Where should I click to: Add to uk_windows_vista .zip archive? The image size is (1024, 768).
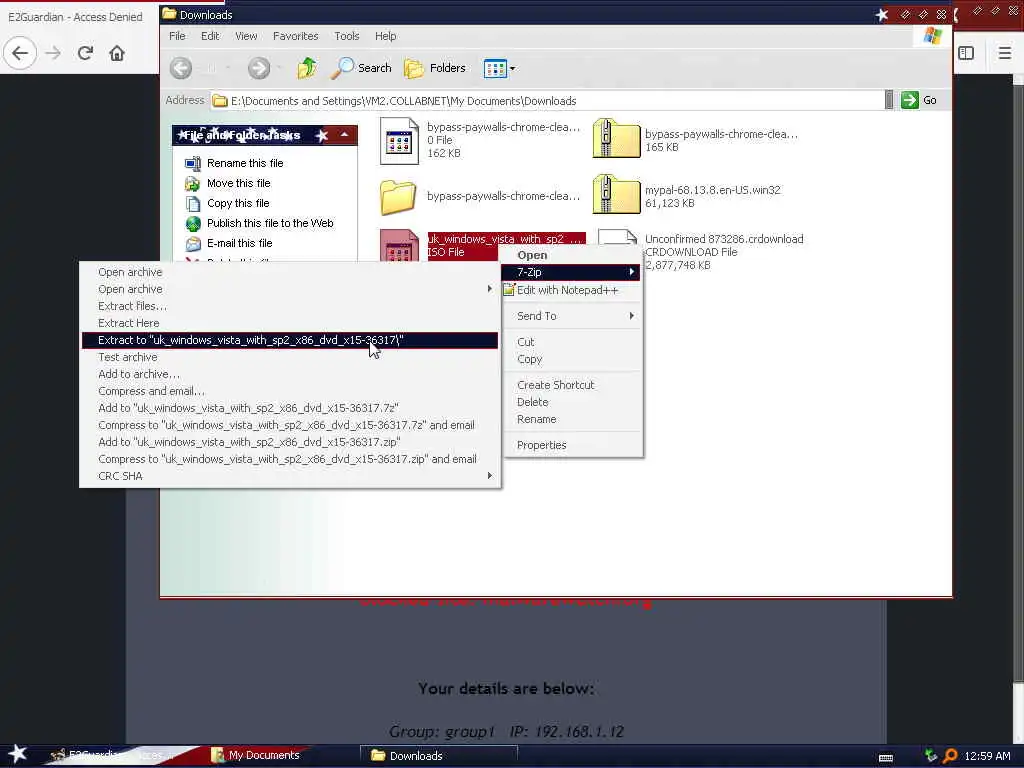pos(290,442)
